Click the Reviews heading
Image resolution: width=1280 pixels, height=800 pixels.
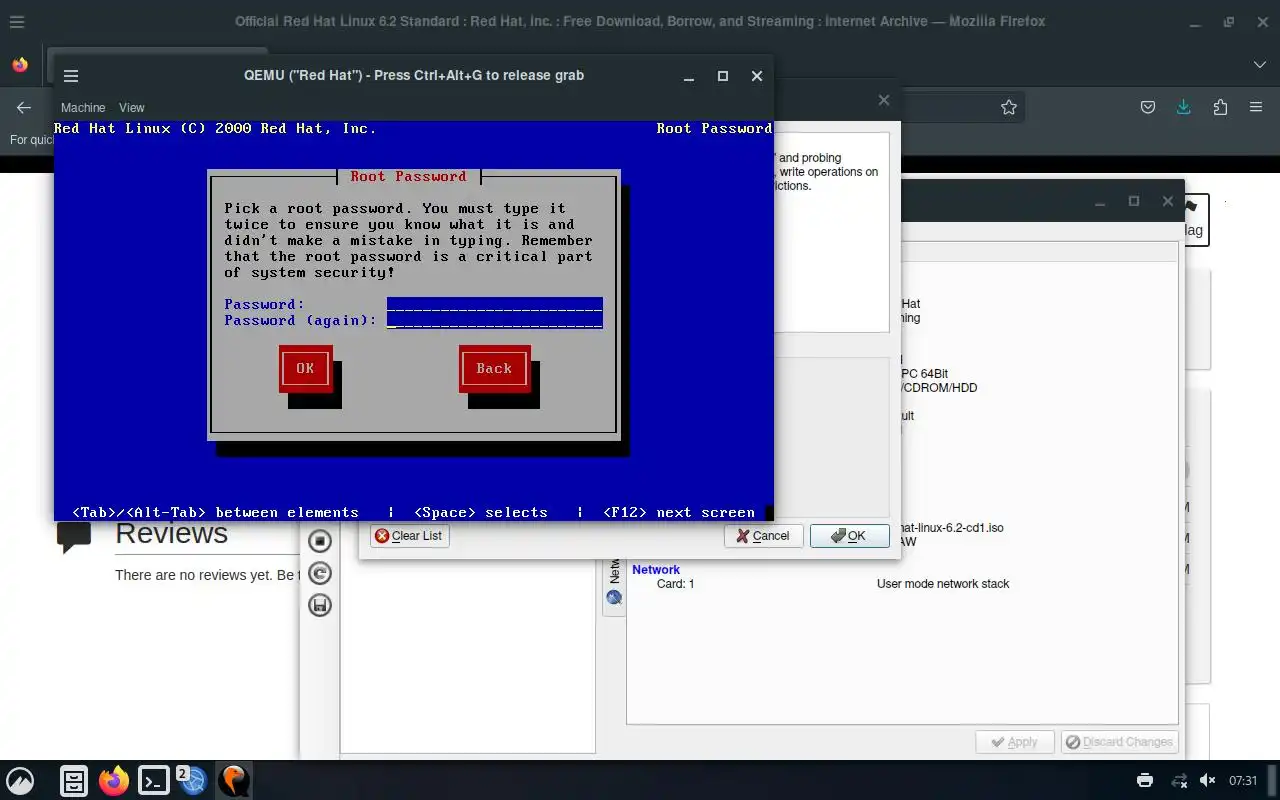point(171,534)
